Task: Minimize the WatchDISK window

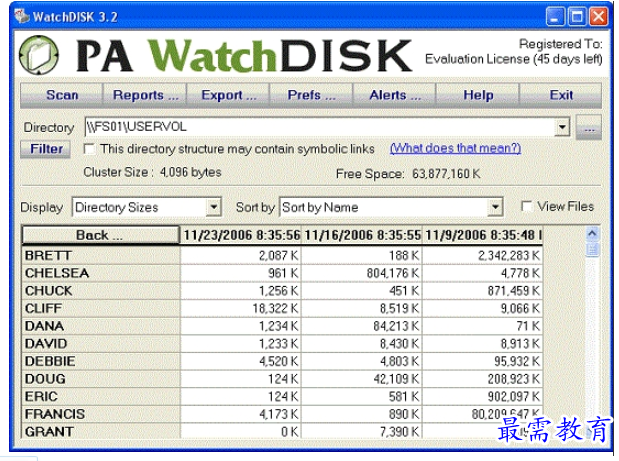Action: pyautogui.click(x=555, y=17)
